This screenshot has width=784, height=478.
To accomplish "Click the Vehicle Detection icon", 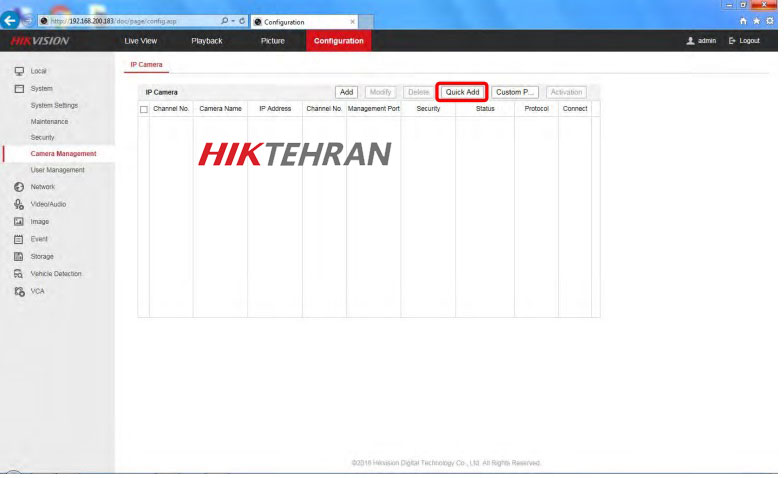I will tap(19, 274).
